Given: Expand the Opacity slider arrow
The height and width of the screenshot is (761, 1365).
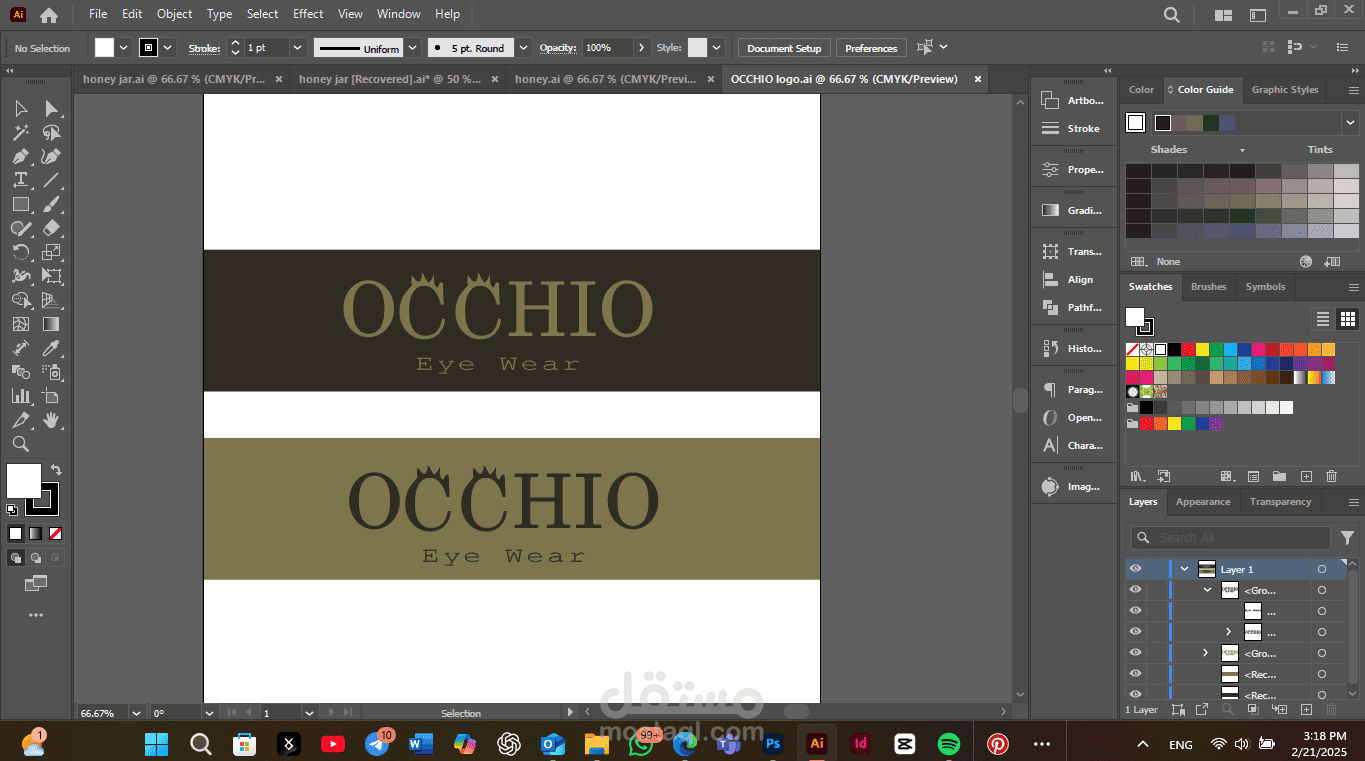Looking at the screenshot, I should 641,47.
